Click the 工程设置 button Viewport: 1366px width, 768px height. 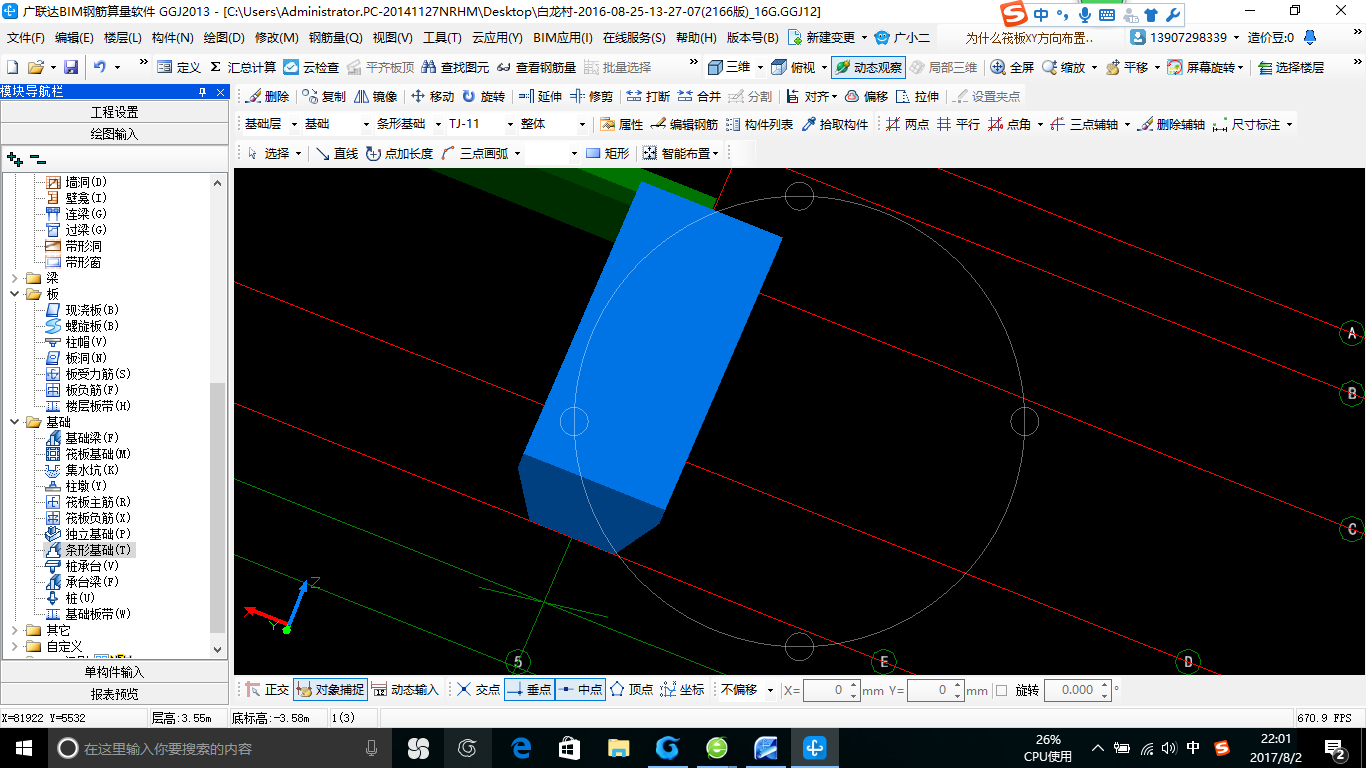[114, 112]
